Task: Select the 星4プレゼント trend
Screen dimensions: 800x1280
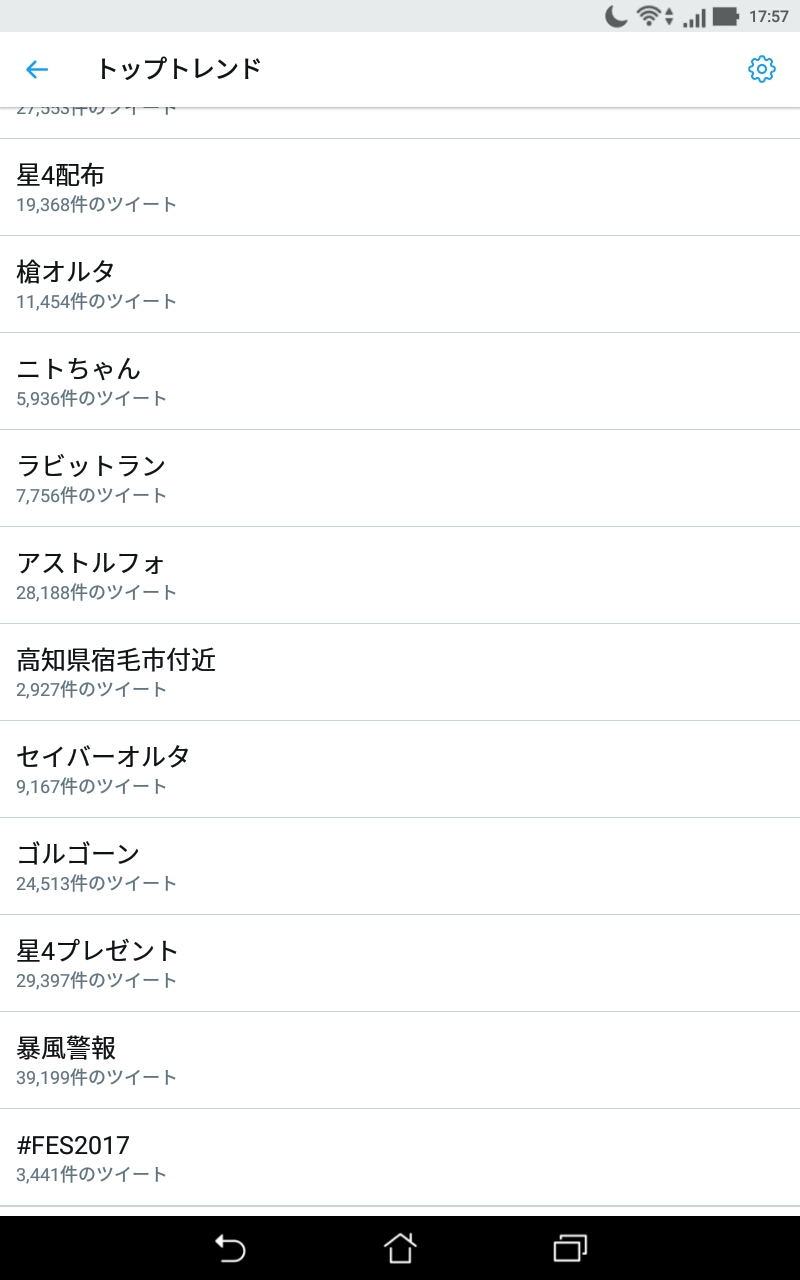Action: [400, 963]
